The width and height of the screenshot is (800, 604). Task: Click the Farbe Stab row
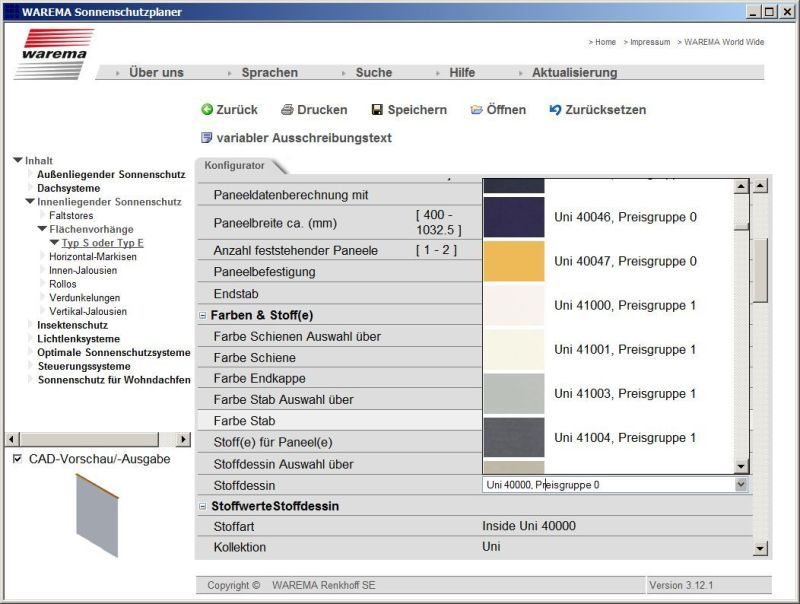coord(339,420)
